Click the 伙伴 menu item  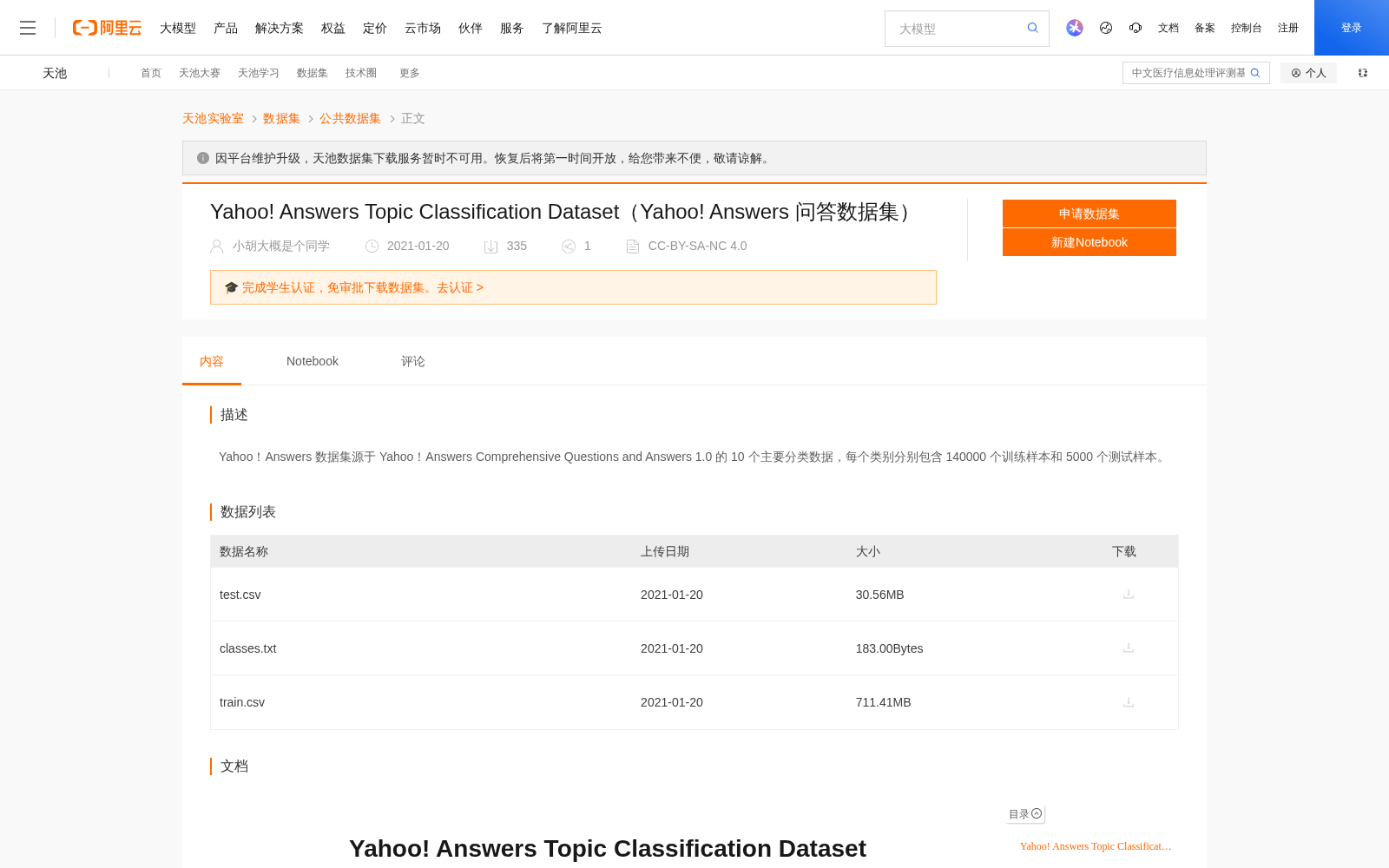(x=471, y=28)
